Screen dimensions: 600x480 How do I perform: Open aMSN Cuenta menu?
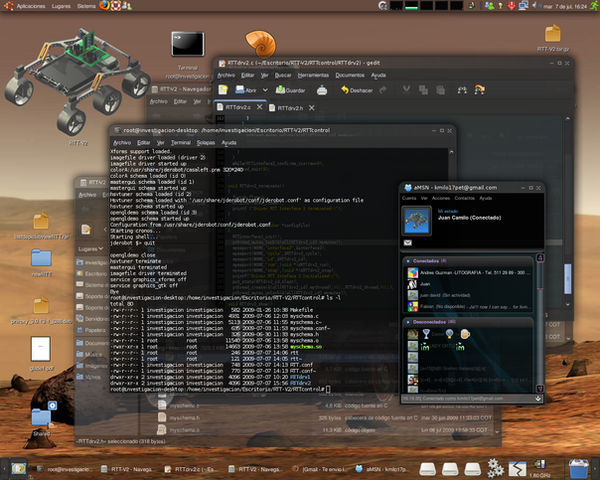pyautogui.click(x=409, y=198)
